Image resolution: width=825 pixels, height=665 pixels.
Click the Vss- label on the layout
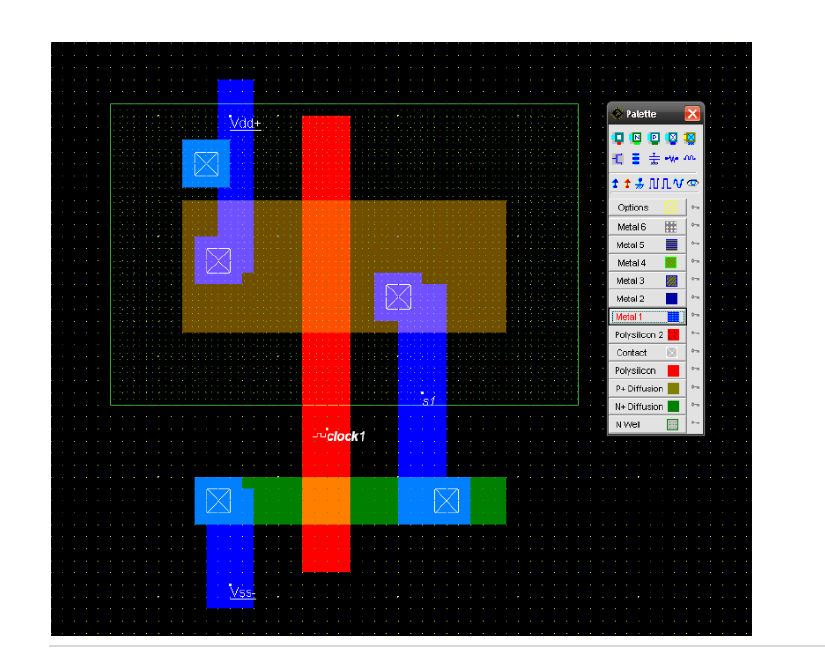pos(243,592)
